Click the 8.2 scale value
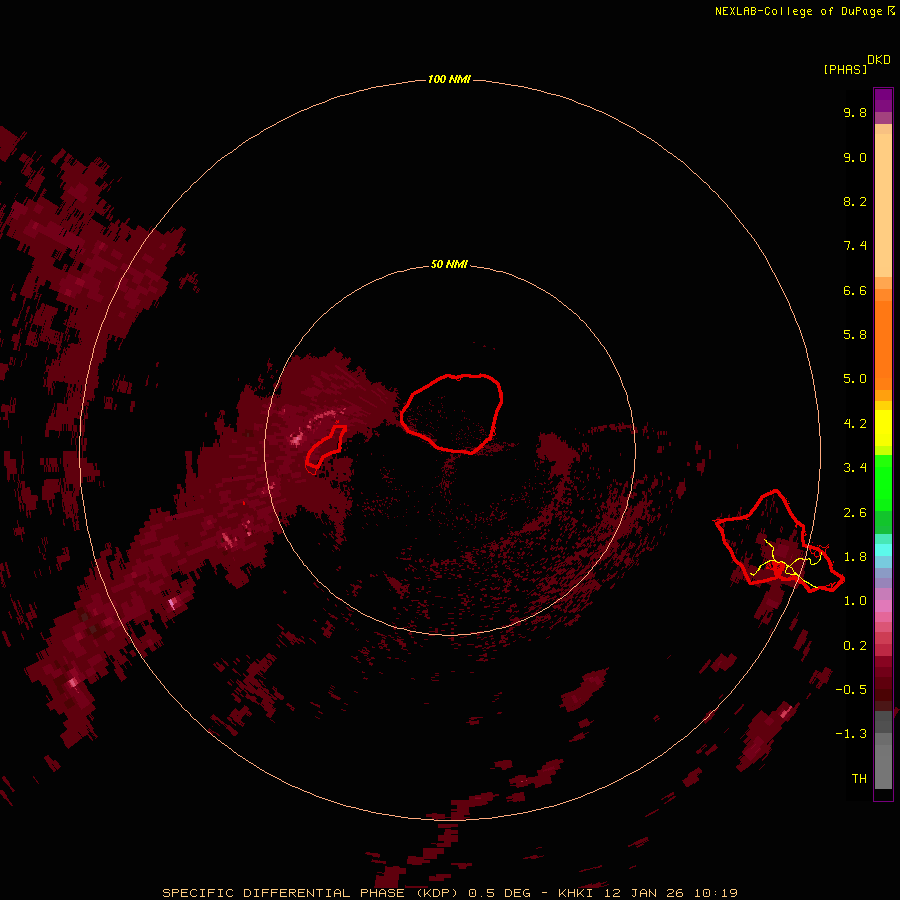The image size is (900, 900). pos(855,201)
